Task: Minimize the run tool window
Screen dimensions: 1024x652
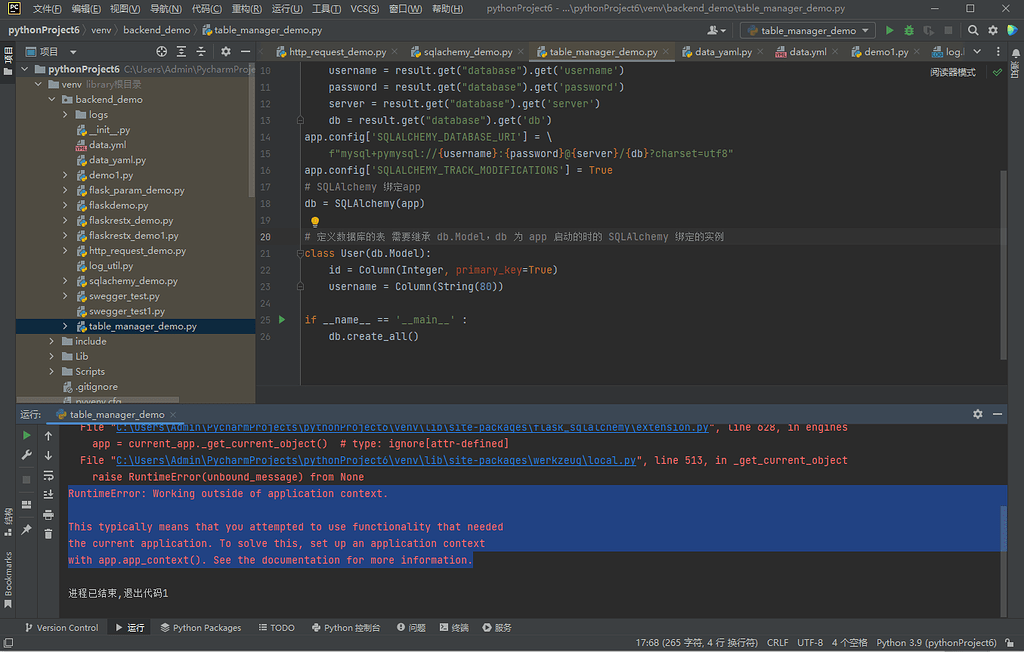Action: pos(997,414)
